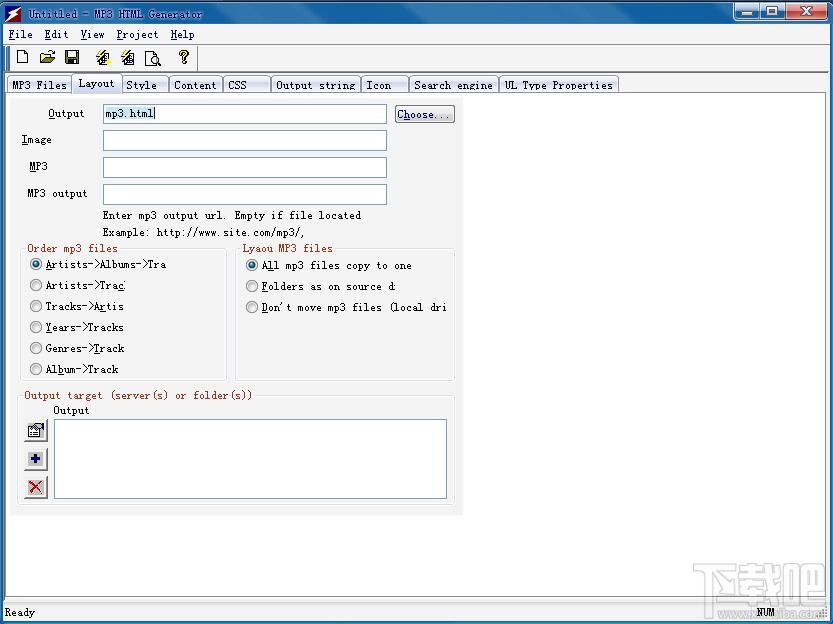
Task: Save the project using the disk icon
Action: [71, 57]
